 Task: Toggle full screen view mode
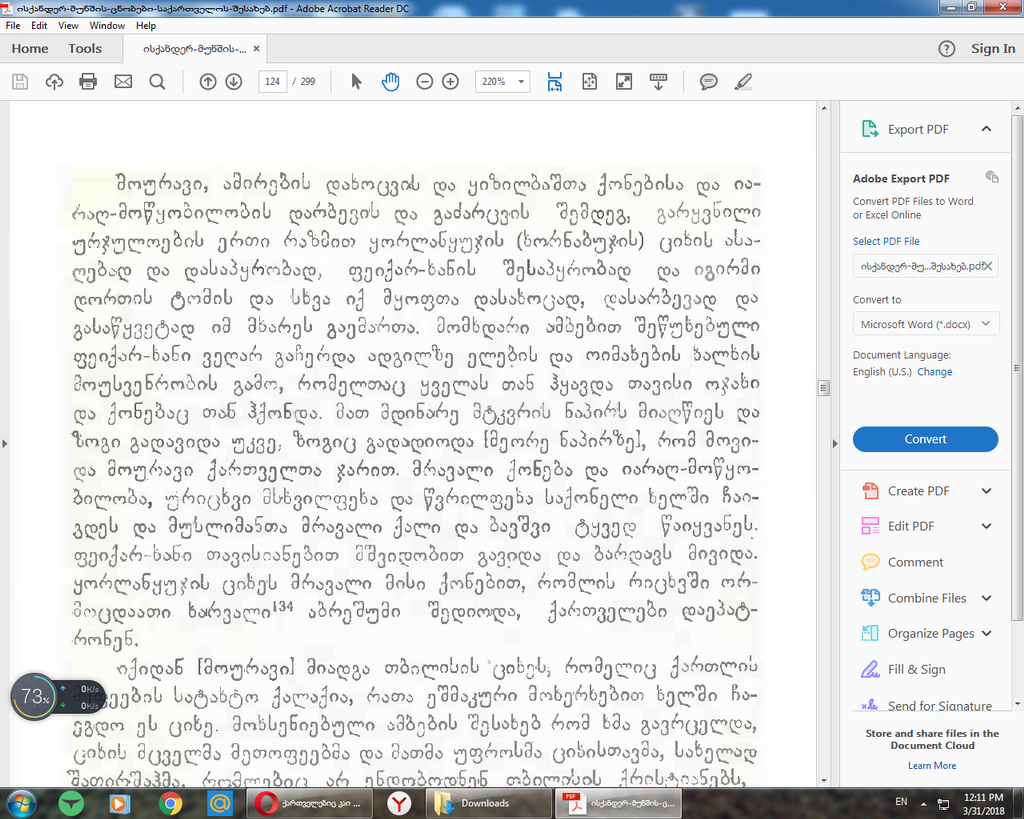pyautogui.click(x=624, y=82)
